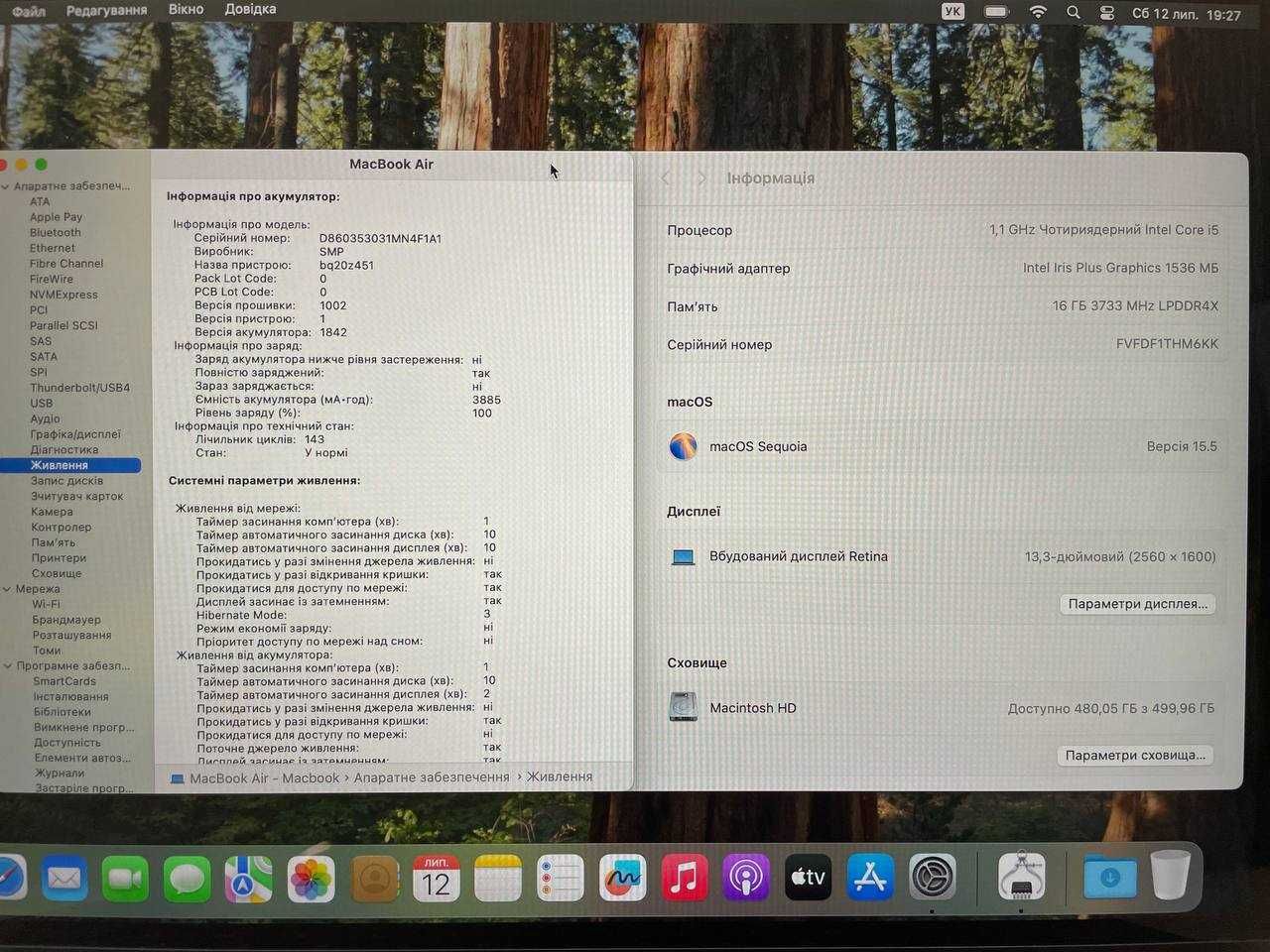This screenshot has width=1270, height=952.
Task: Select Bluetooth in the hardware list
Action: tap(56, 233)
